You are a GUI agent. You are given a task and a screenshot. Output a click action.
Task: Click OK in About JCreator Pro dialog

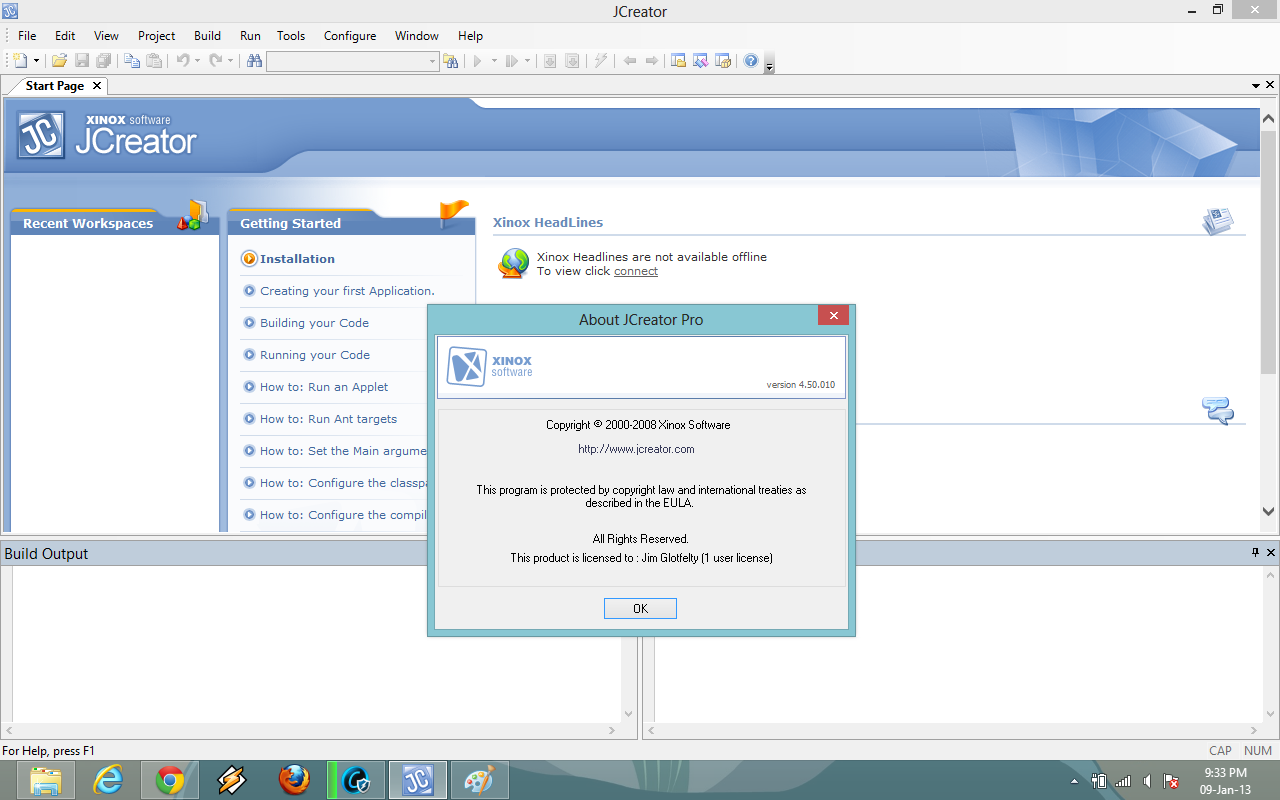click(x=640, y=608)
